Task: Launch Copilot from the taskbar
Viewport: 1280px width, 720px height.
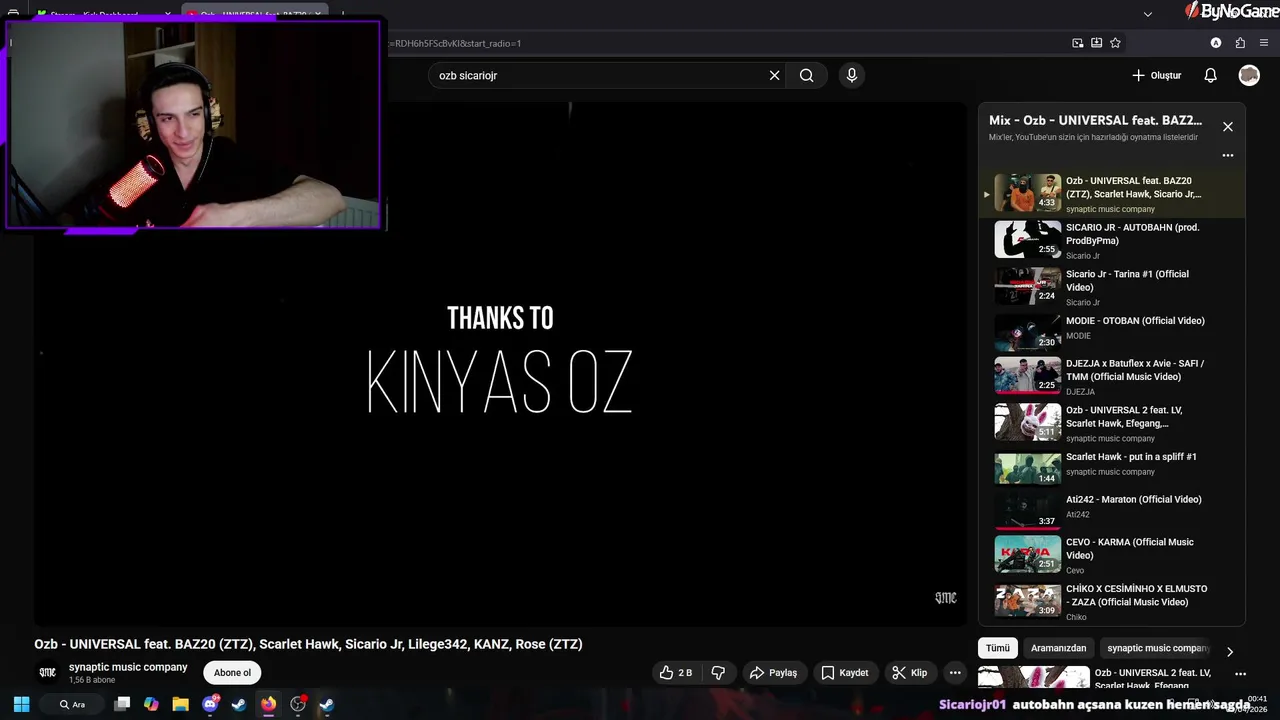Action: (151, 704)
